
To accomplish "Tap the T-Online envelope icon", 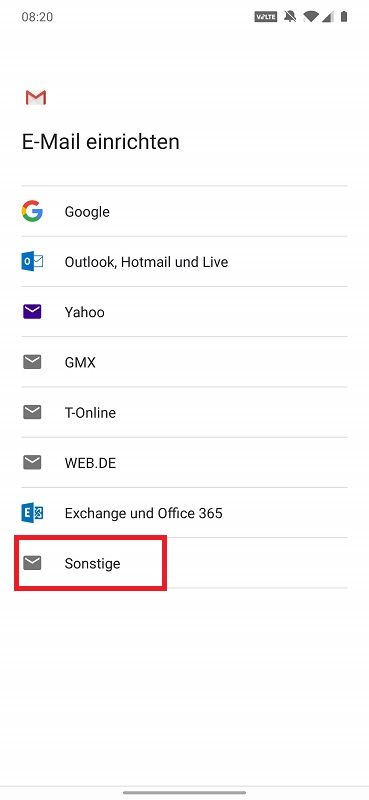I will (x=32, y=412).
